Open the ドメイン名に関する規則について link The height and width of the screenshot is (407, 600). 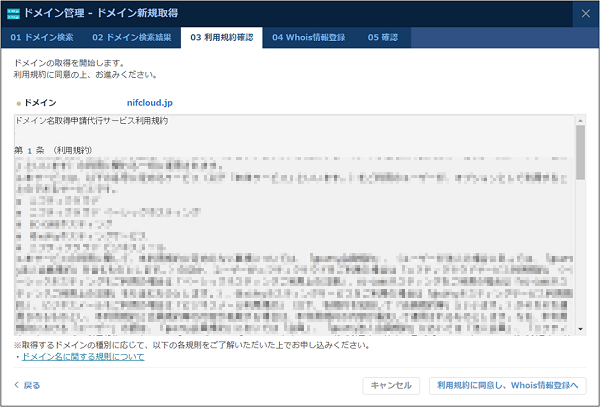(83, 357)
